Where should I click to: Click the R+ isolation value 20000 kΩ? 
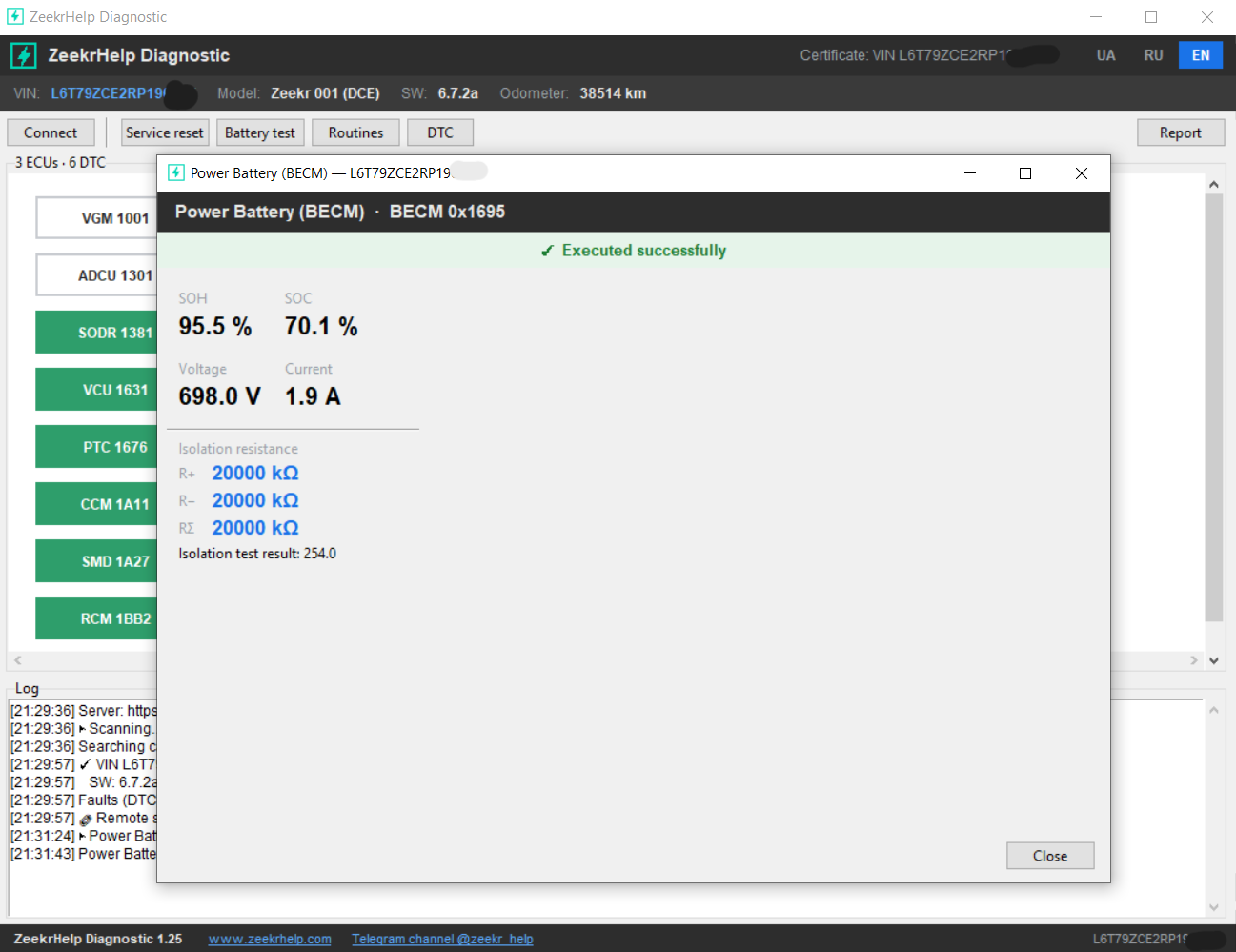tap(255, 474)
